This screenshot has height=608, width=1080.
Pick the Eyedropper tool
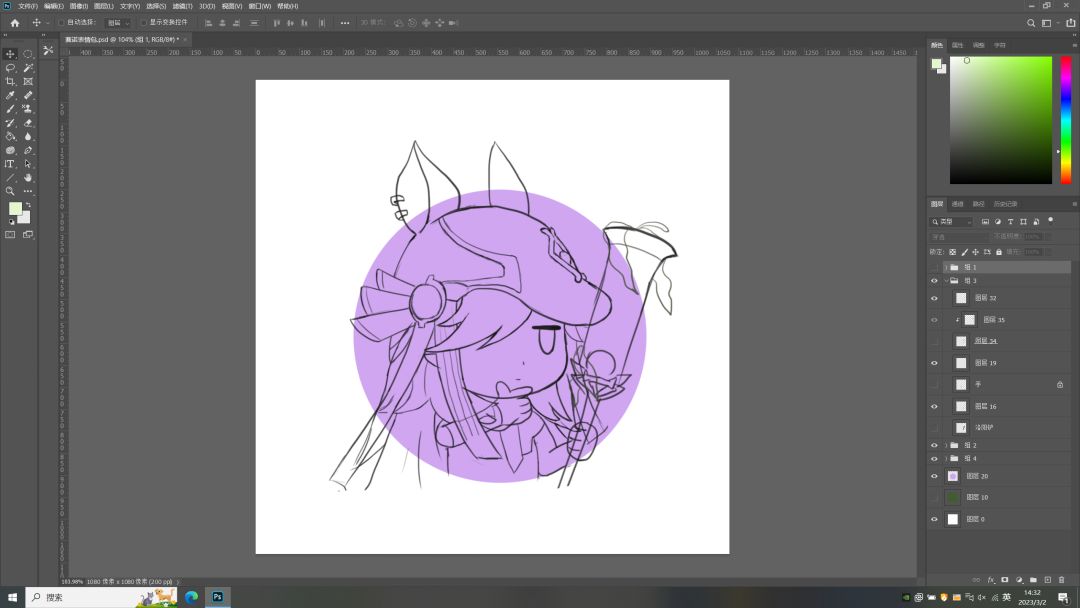[10, 95]
